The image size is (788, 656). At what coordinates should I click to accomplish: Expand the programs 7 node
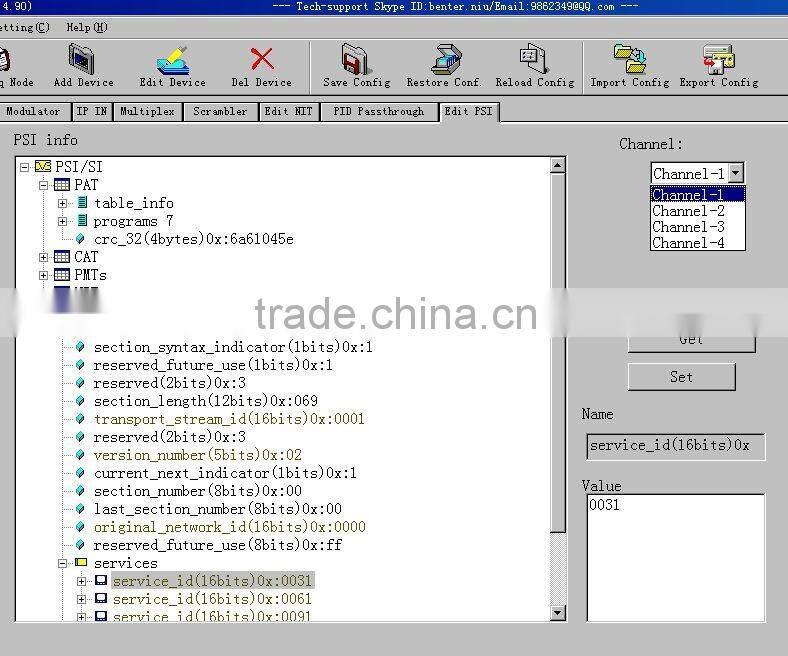62,221
